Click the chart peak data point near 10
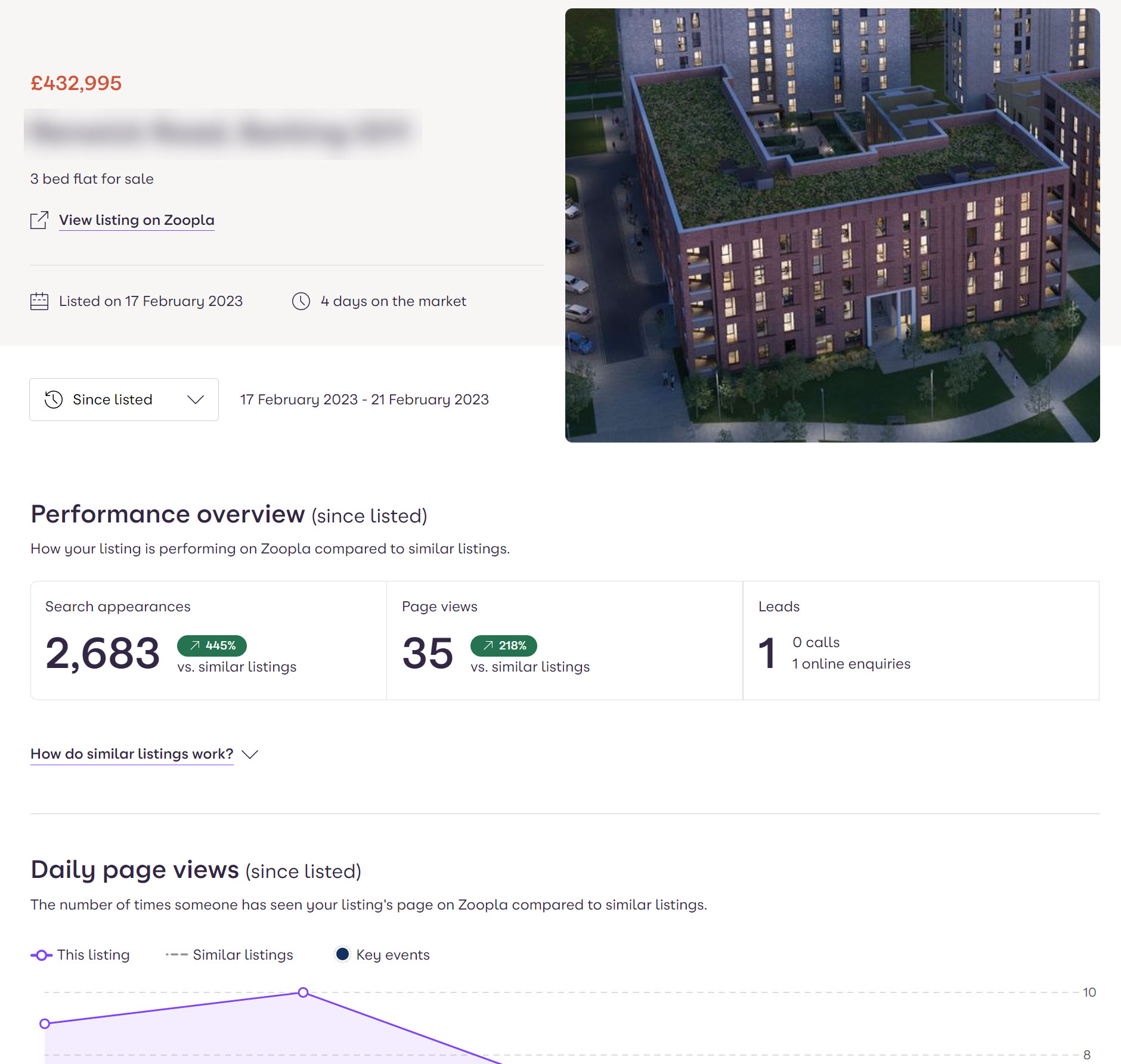 (x=303, y=992)
